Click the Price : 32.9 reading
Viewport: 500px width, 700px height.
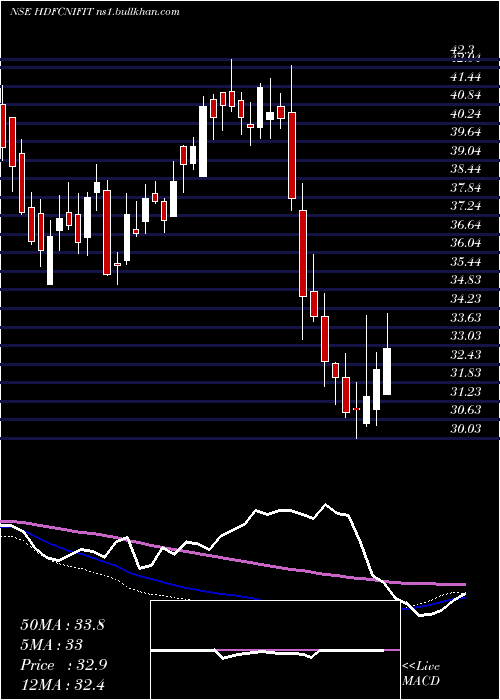[62, 665]
